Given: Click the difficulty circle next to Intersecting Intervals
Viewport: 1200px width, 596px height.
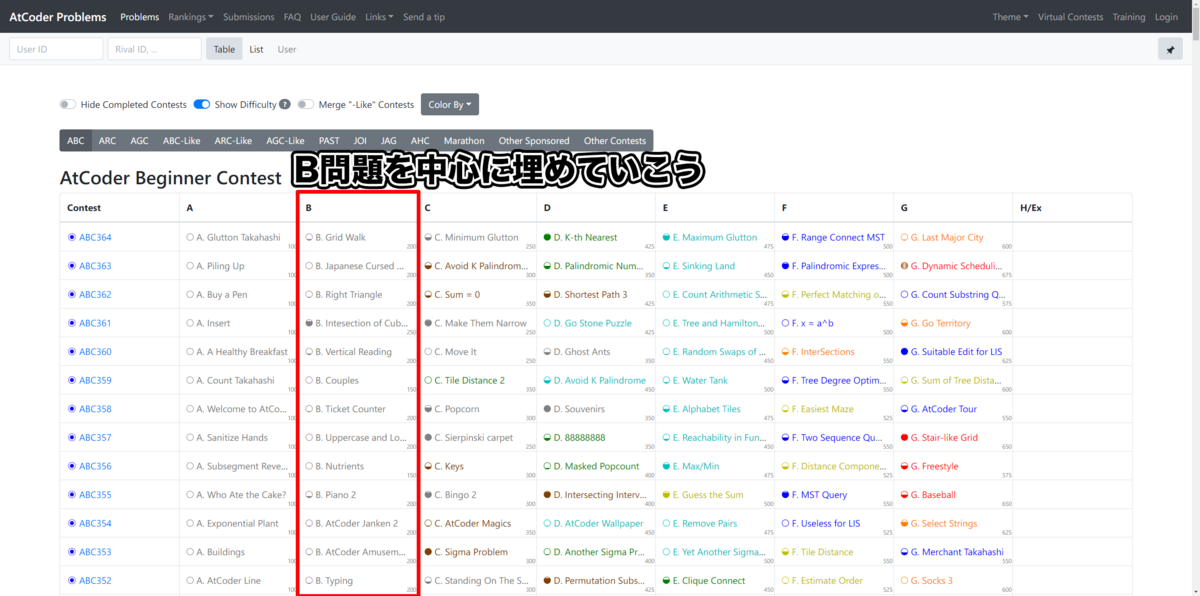Looking at the screenshot, I should pyautogui.click(x=547, y=495).
